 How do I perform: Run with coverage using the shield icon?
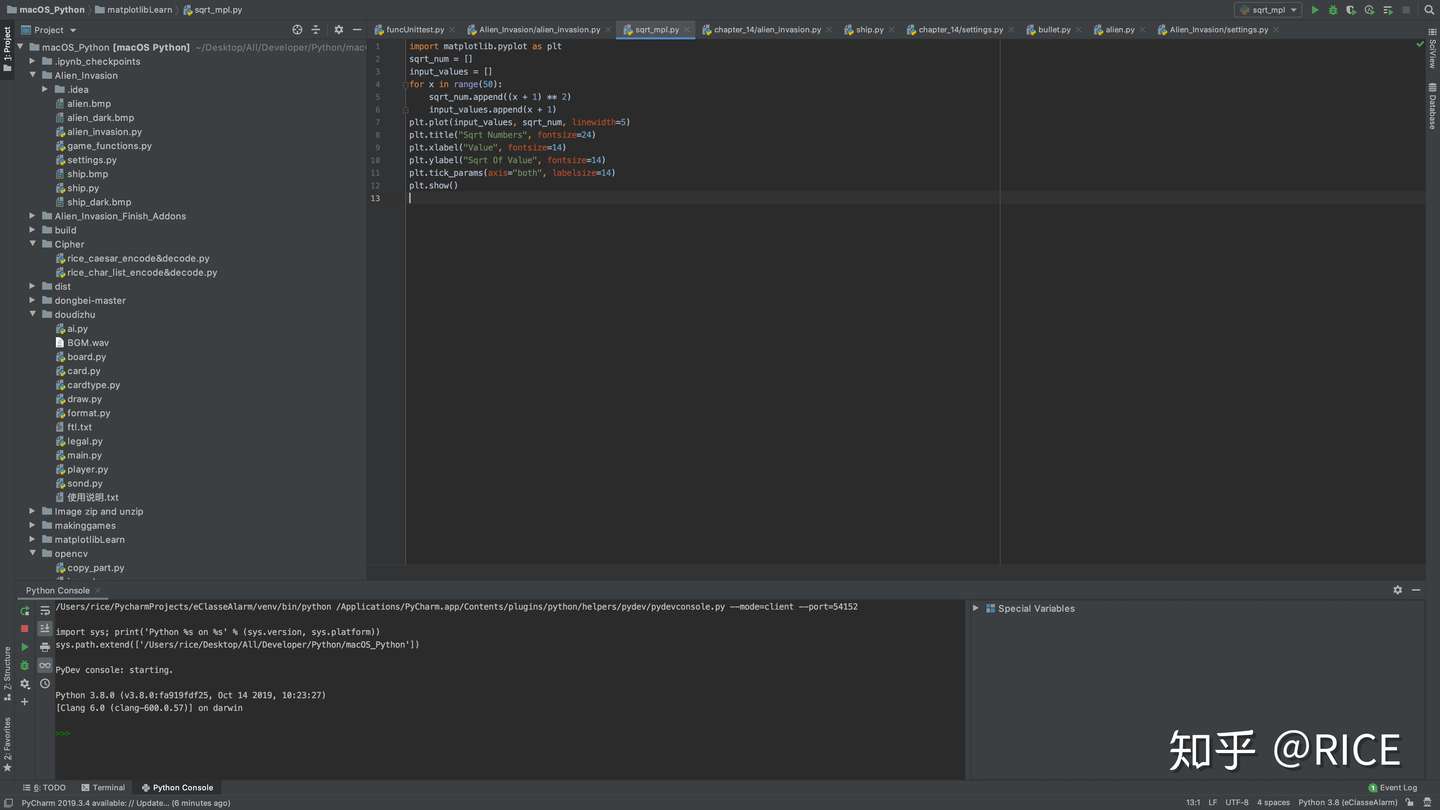point(1349,9)
